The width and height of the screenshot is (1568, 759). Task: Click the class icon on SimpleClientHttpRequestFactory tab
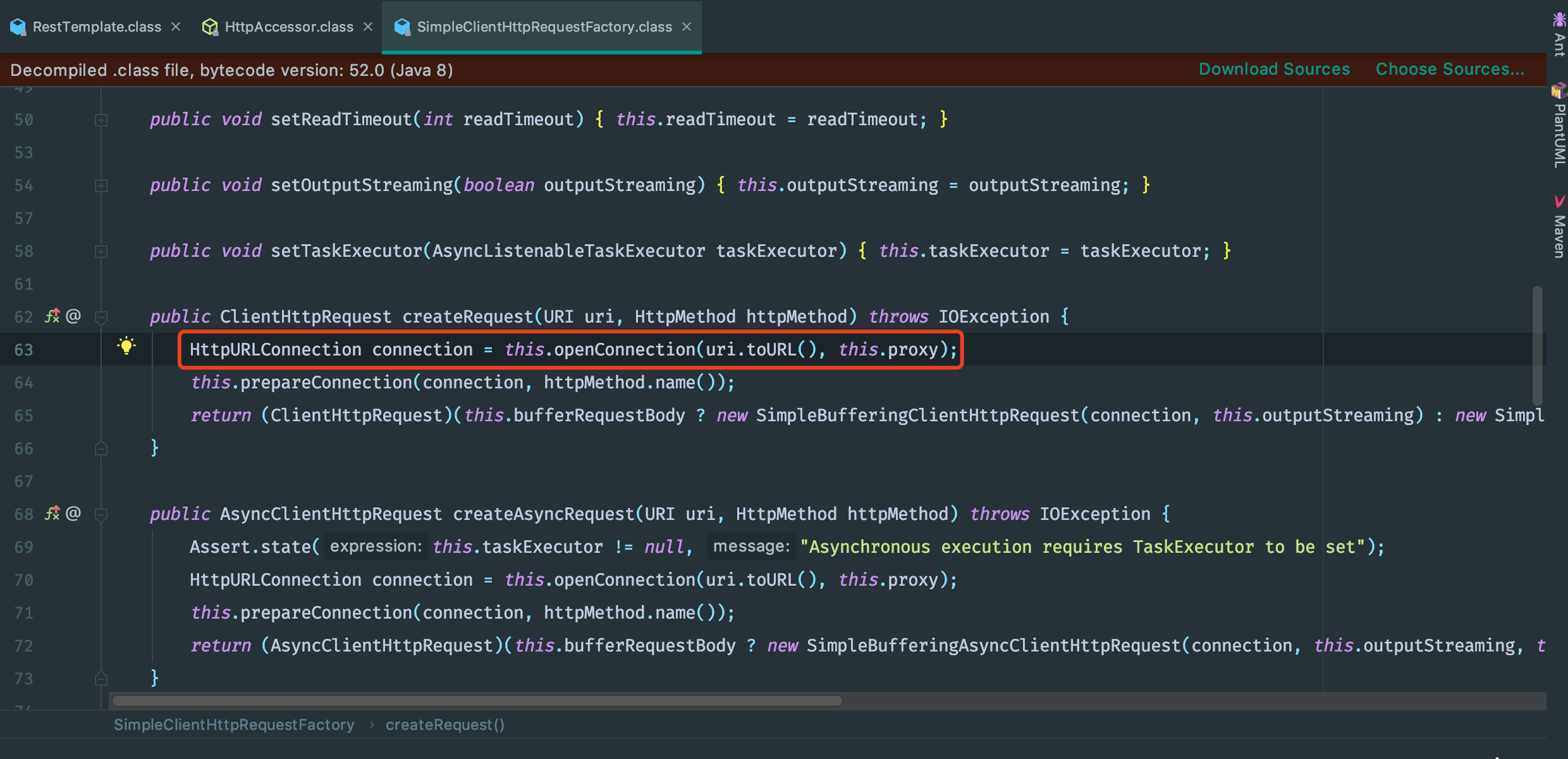402,27
